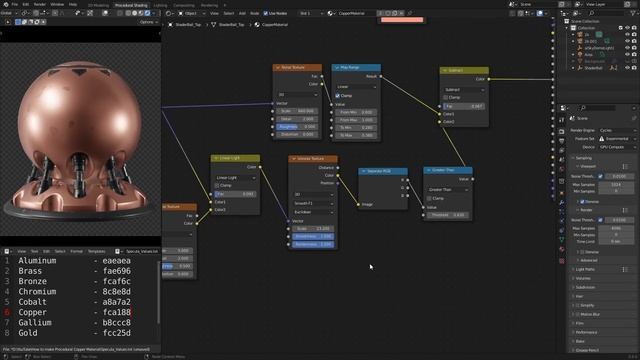Open Output properties tab icon
Viewport: 640px width, 360px height.
[x=562, y=141]
